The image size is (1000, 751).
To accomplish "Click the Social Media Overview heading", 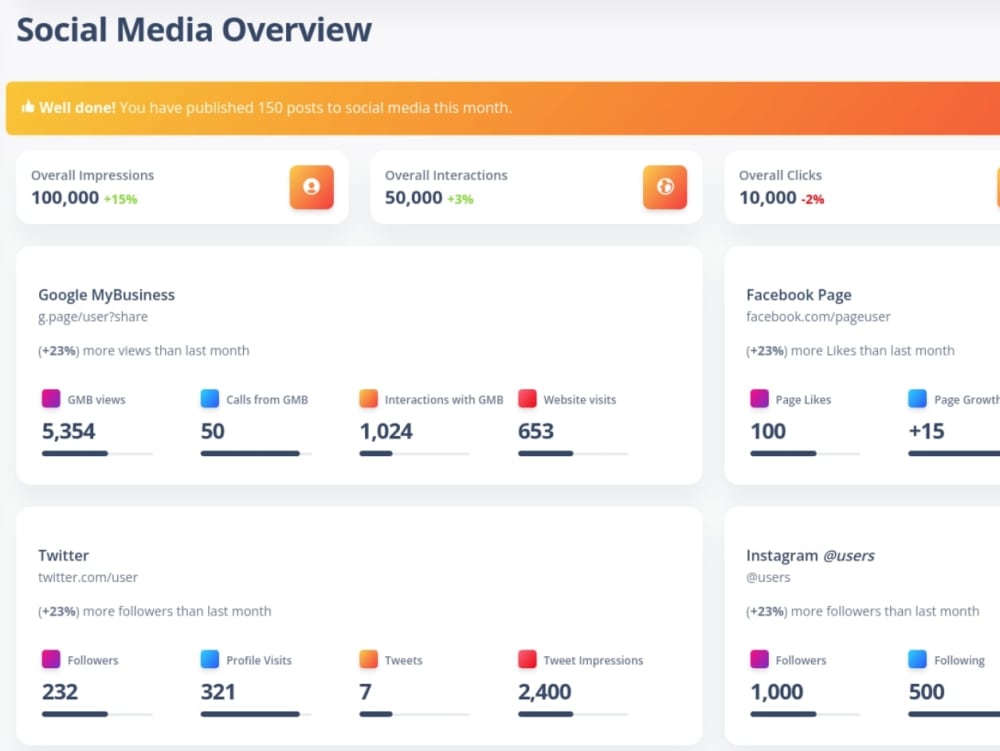I will click(194, 29).
